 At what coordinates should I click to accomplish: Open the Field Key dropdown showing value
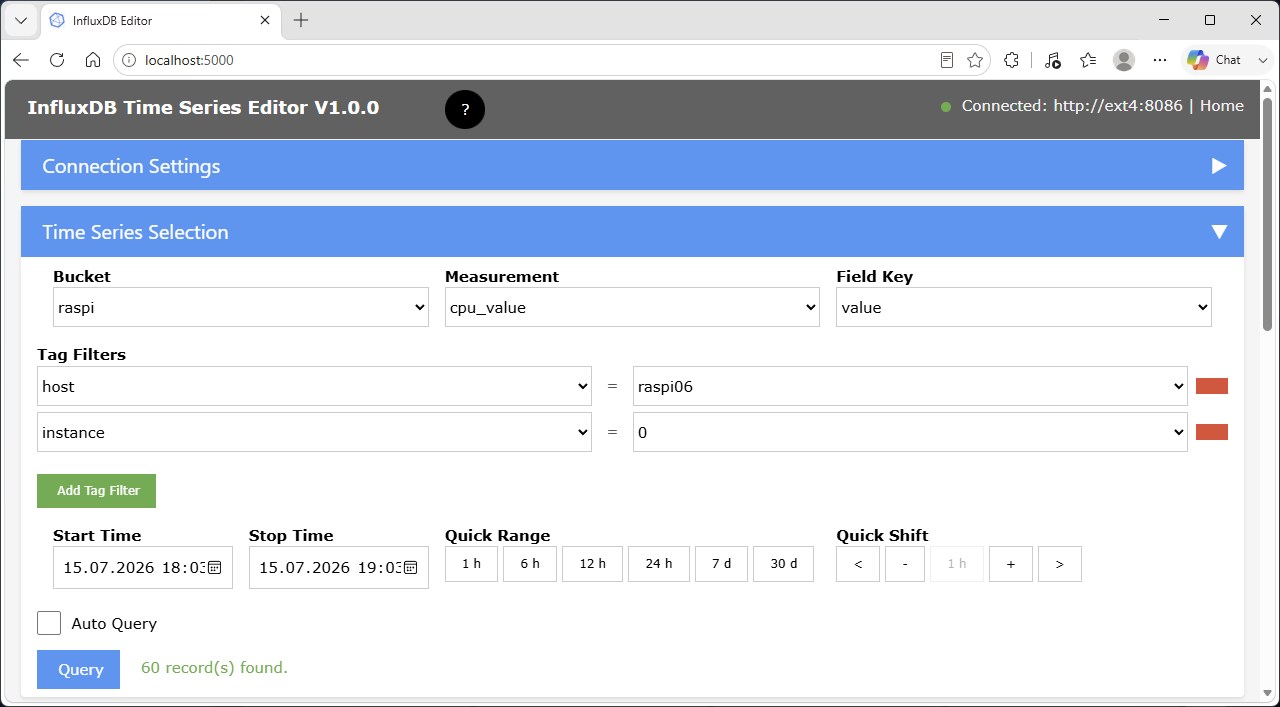(1024, 307)
